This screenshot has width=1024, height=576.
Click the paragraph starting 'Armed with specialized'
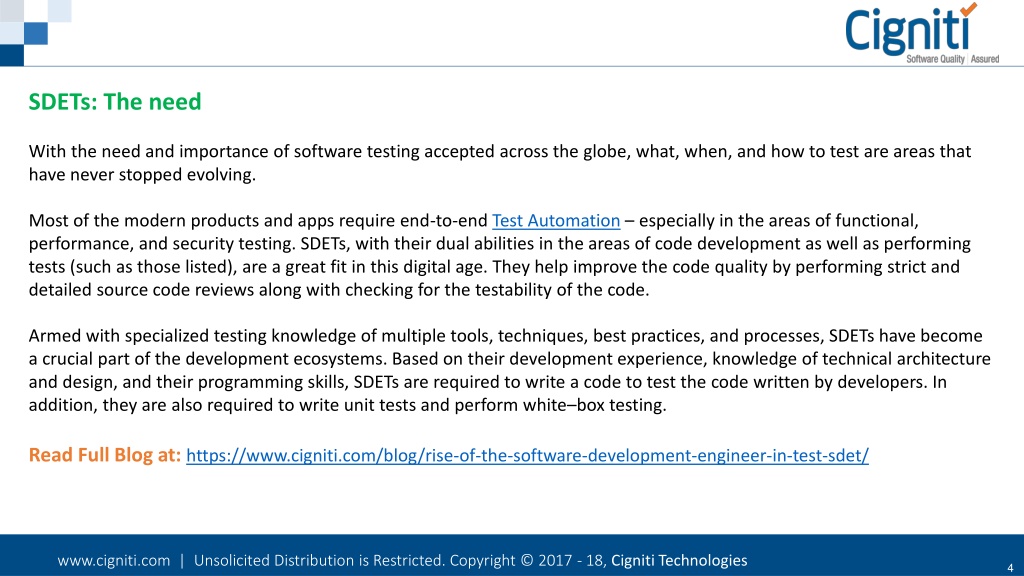[x=509, y=370]
